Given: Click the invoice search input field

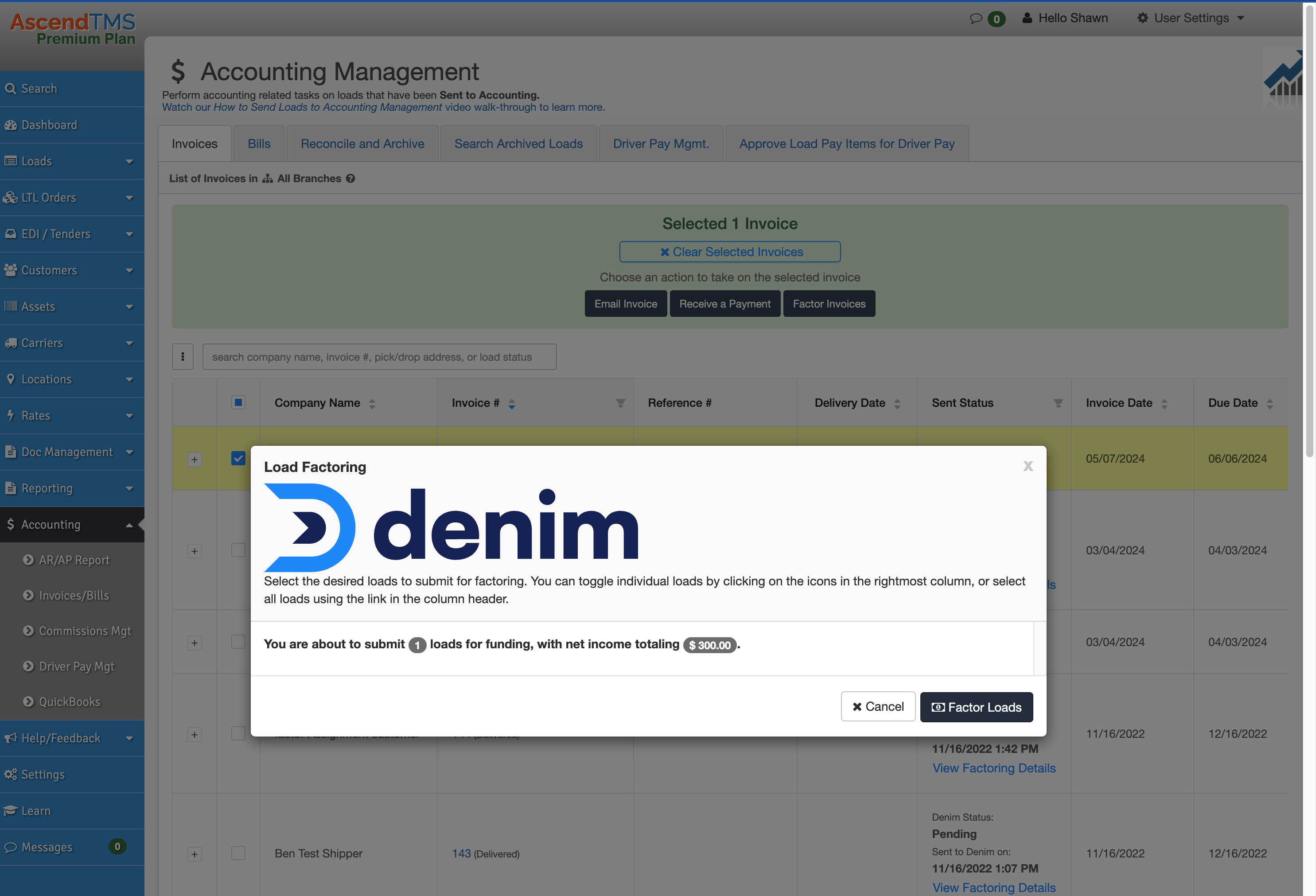Looking at the screenshot, I should click(x=379, y=357).
